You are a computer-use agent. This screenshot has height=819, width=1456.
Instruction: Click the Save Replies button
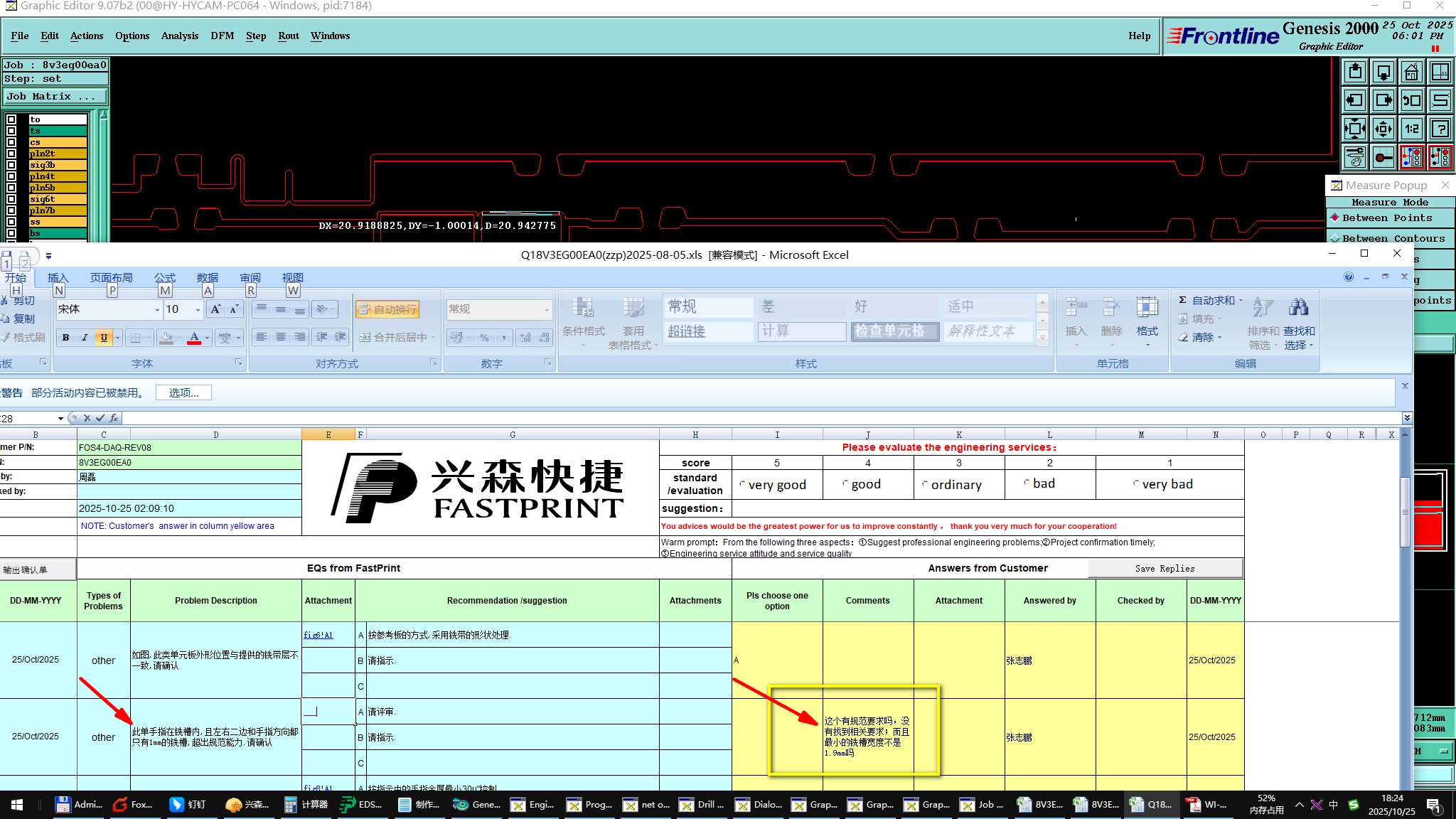(x=1165, y=568)
